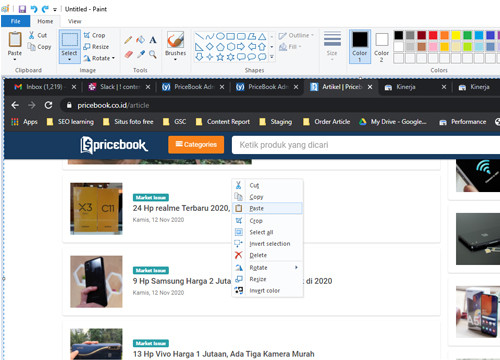This screenshot has width=500, height=360.
Task: Activate the Magnifier tool
Action: tap(153, 54)
